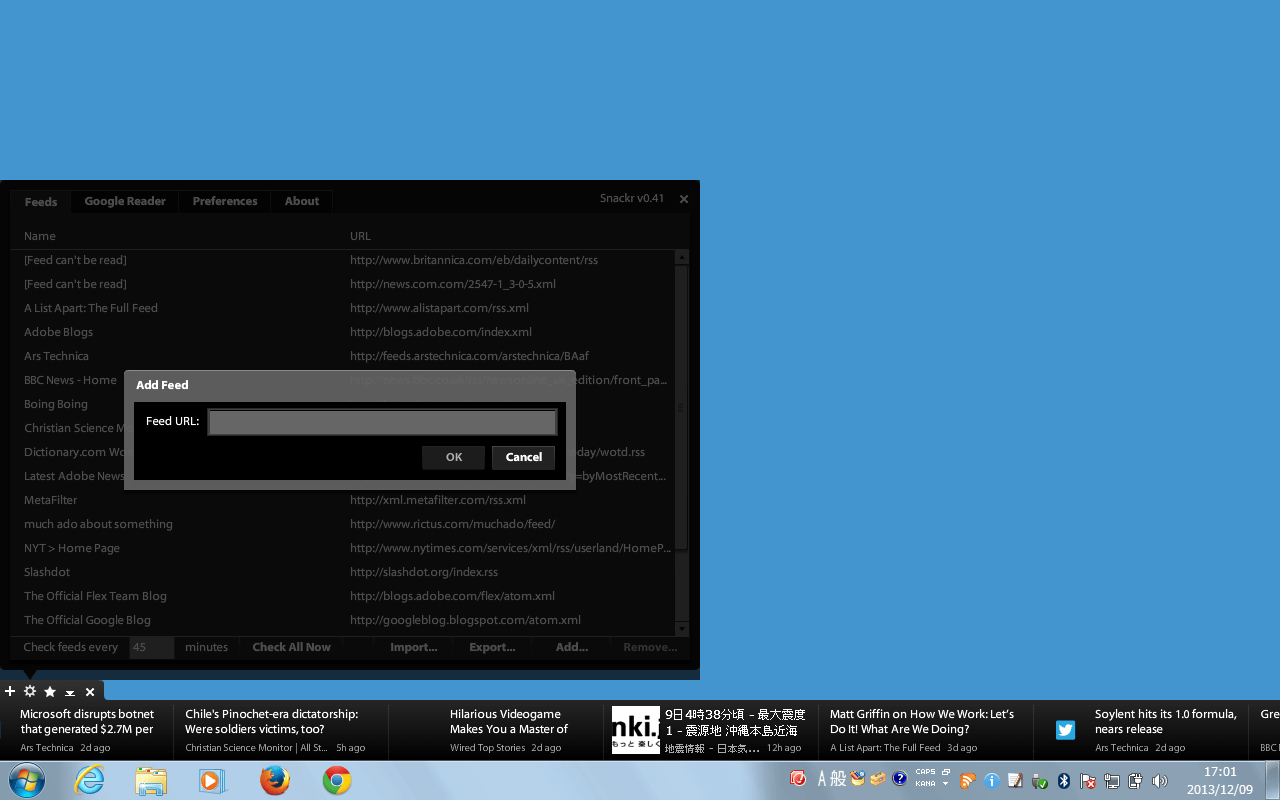
Task: Click the IME help question mark icon
Action: tap(900, 779)
